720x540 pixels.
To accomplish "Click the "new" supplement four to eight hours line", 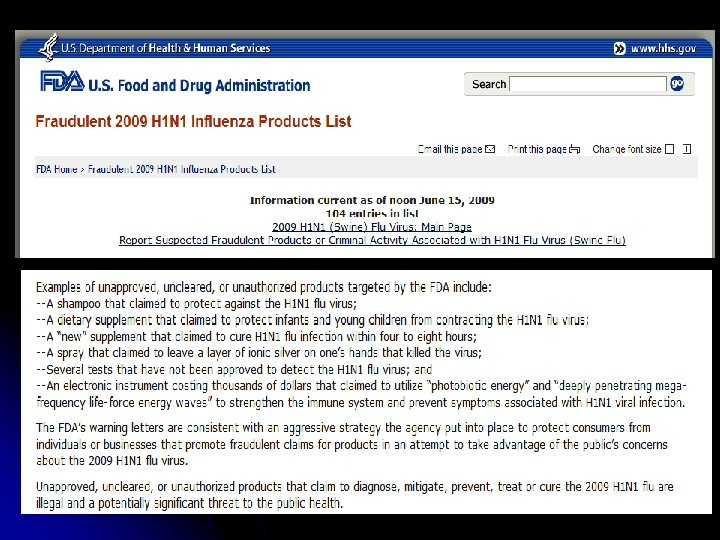I will coord(257,337).
